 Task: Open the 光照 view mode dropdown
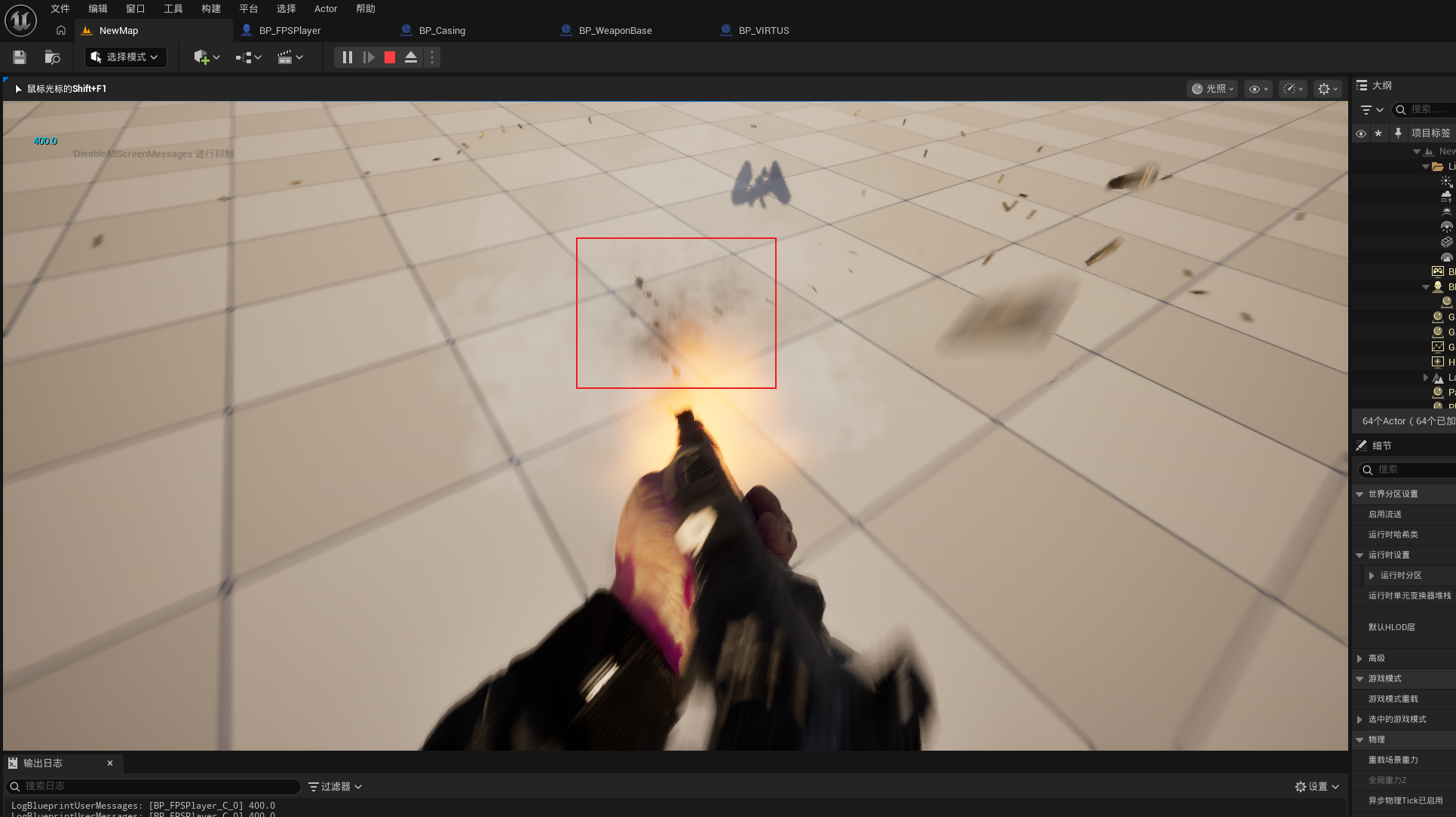pyautogui.click(x=1212, y=89)
